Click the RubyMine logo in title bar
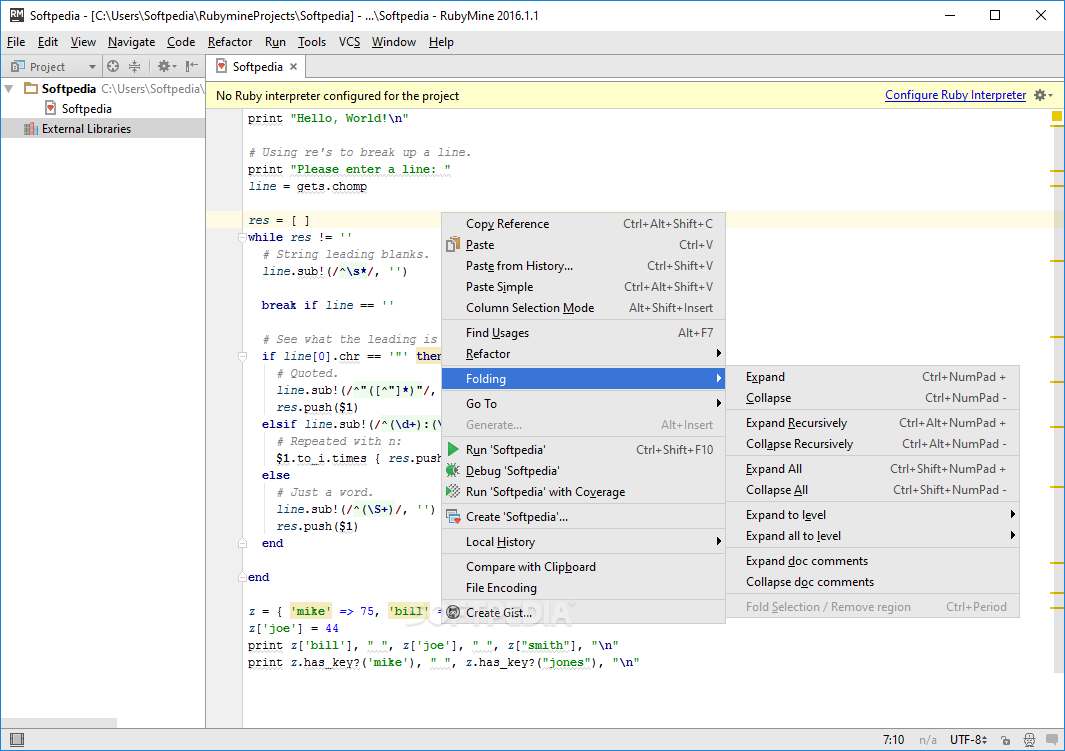This screenshot has height=751, width=1065. (x=16, y=15)
